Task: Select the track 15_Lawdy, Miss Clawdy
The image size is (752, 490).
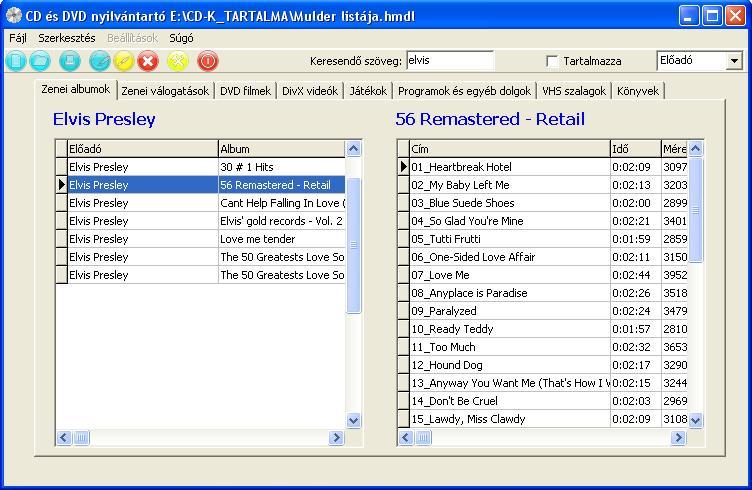Action: [510, 419]
